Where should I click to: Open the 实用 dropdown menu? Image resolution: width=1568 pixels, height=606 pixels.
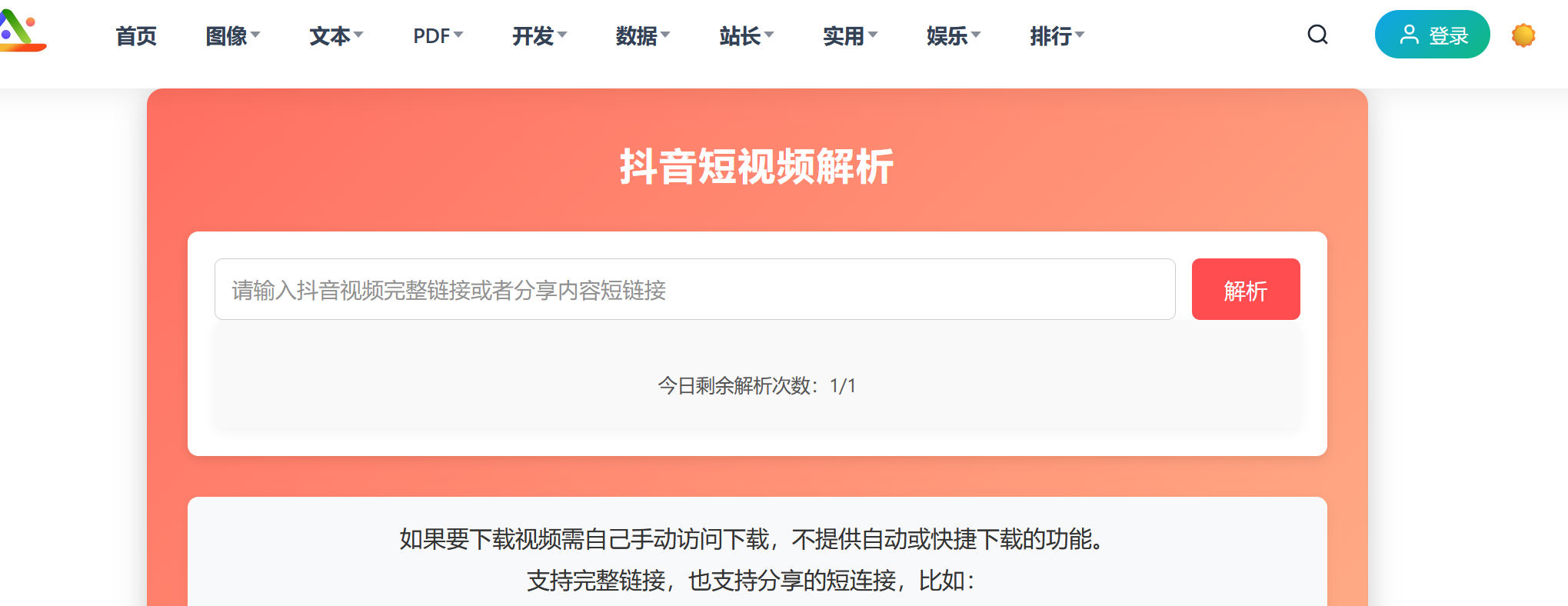[x=850, y=36]
